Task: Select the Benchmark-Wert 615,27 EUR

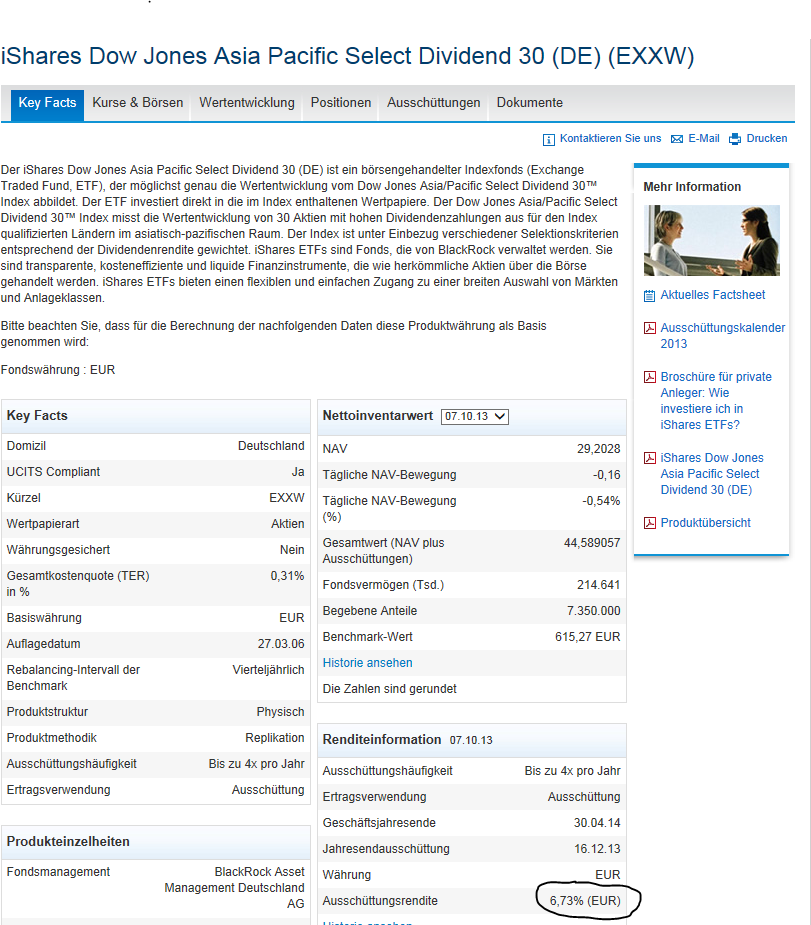Action: pos(587,637)
